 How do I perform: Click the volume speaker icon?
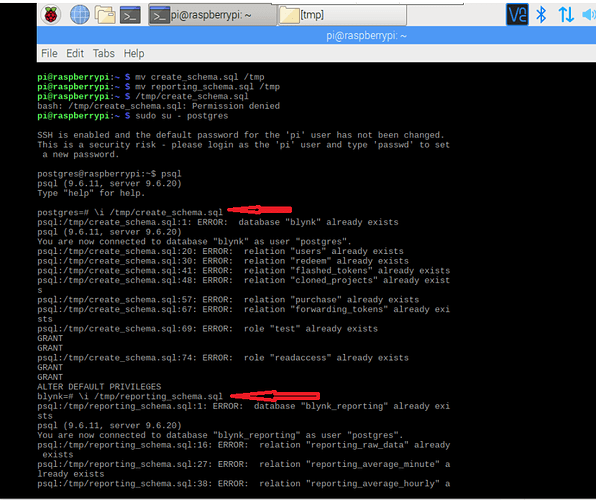pyautogui.click(x=589, y=15)
